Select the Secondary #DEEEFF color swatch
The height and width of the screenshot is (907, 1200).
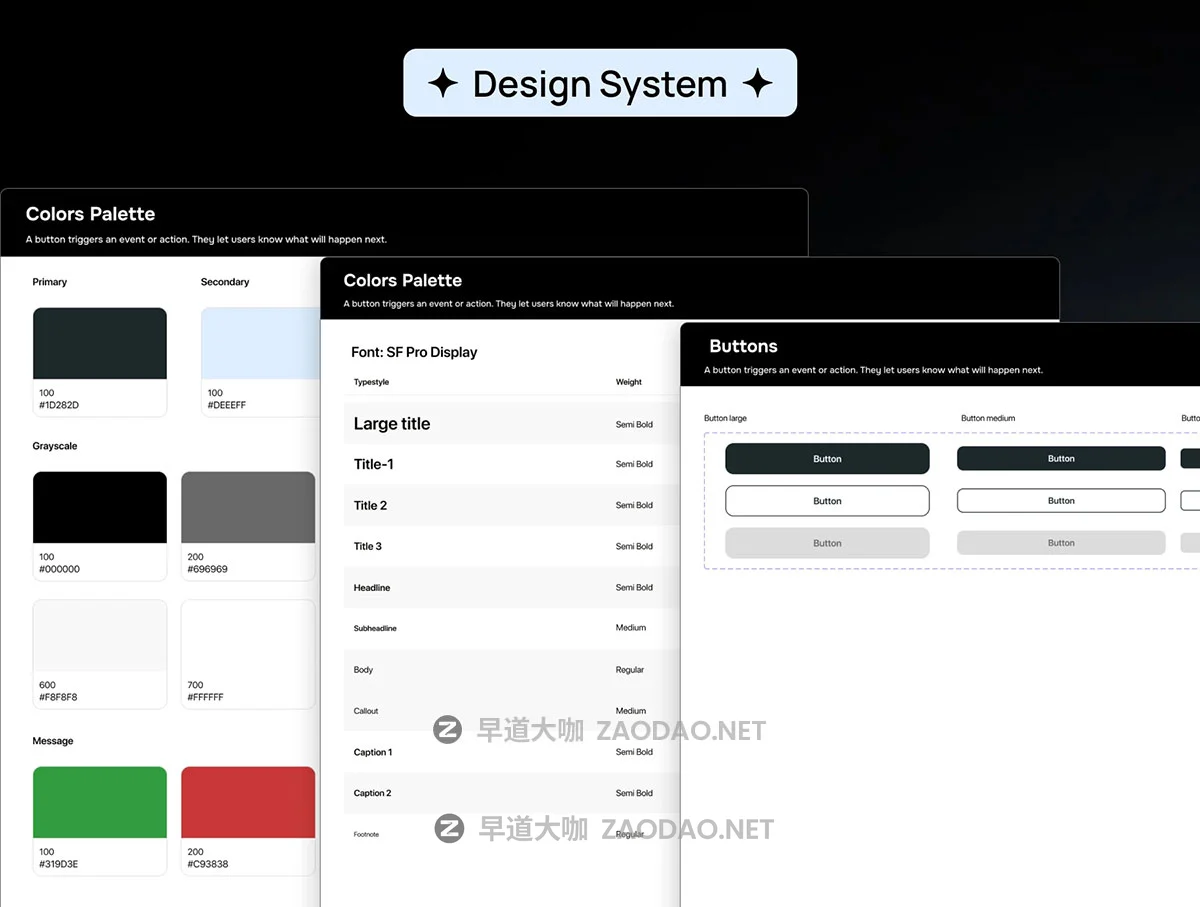coord(262,344)
